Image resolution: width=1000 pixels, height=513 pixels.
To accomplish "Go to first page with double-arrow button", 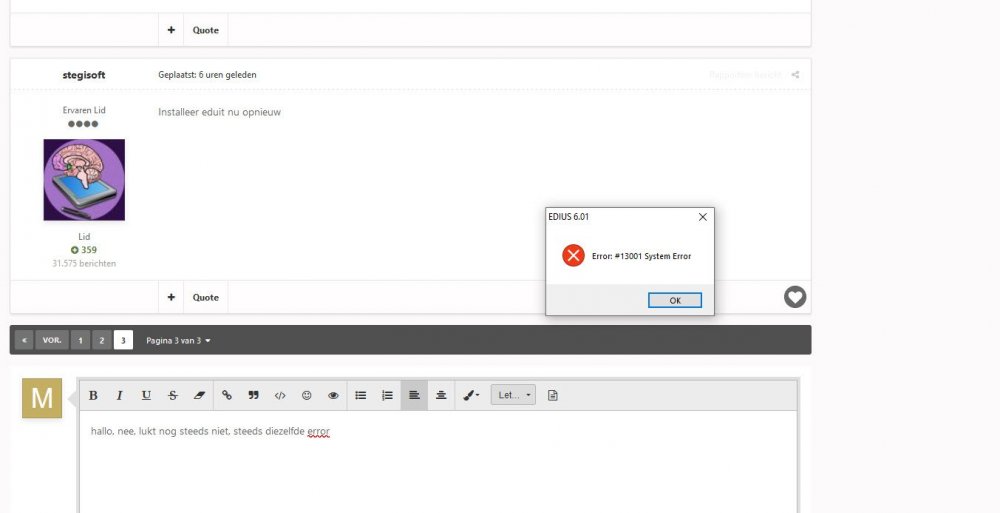I will coord(24,340).
